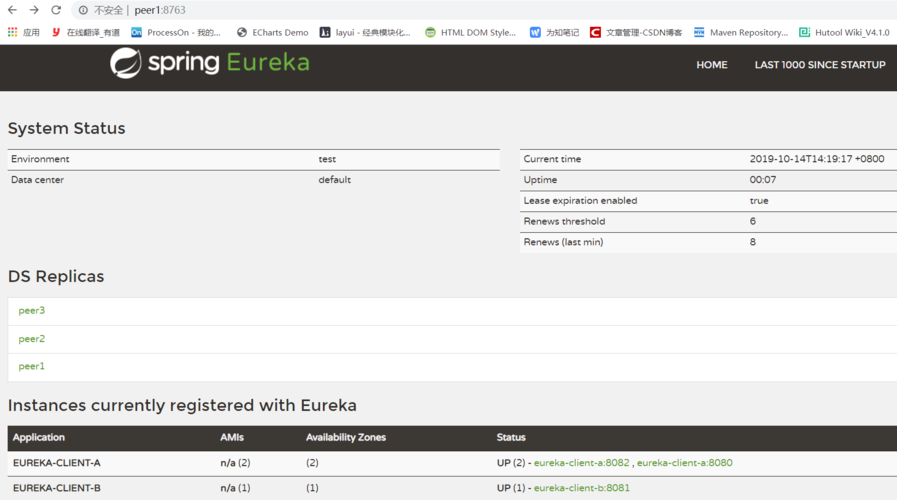Open the eureka-client-a:8082 instance link

(581, 463)
